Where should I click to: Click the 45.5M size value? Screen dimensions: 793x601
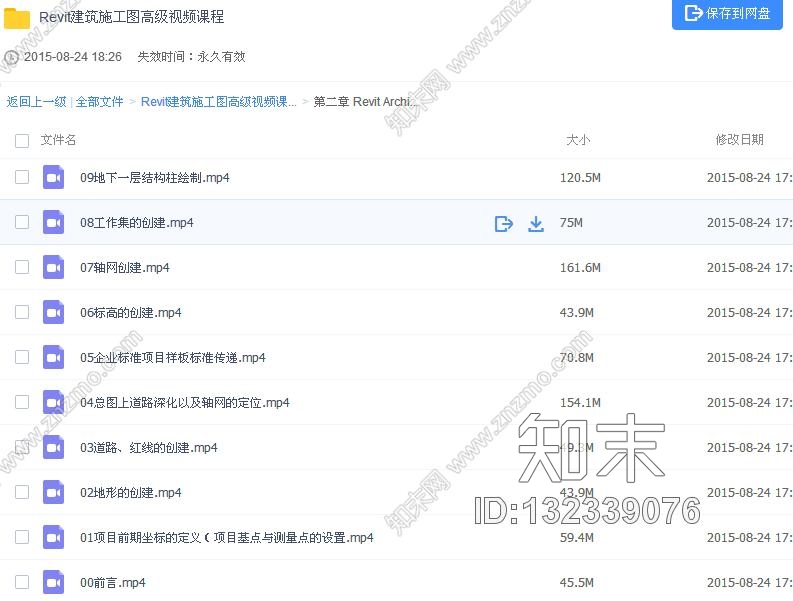tap(577, 583)
